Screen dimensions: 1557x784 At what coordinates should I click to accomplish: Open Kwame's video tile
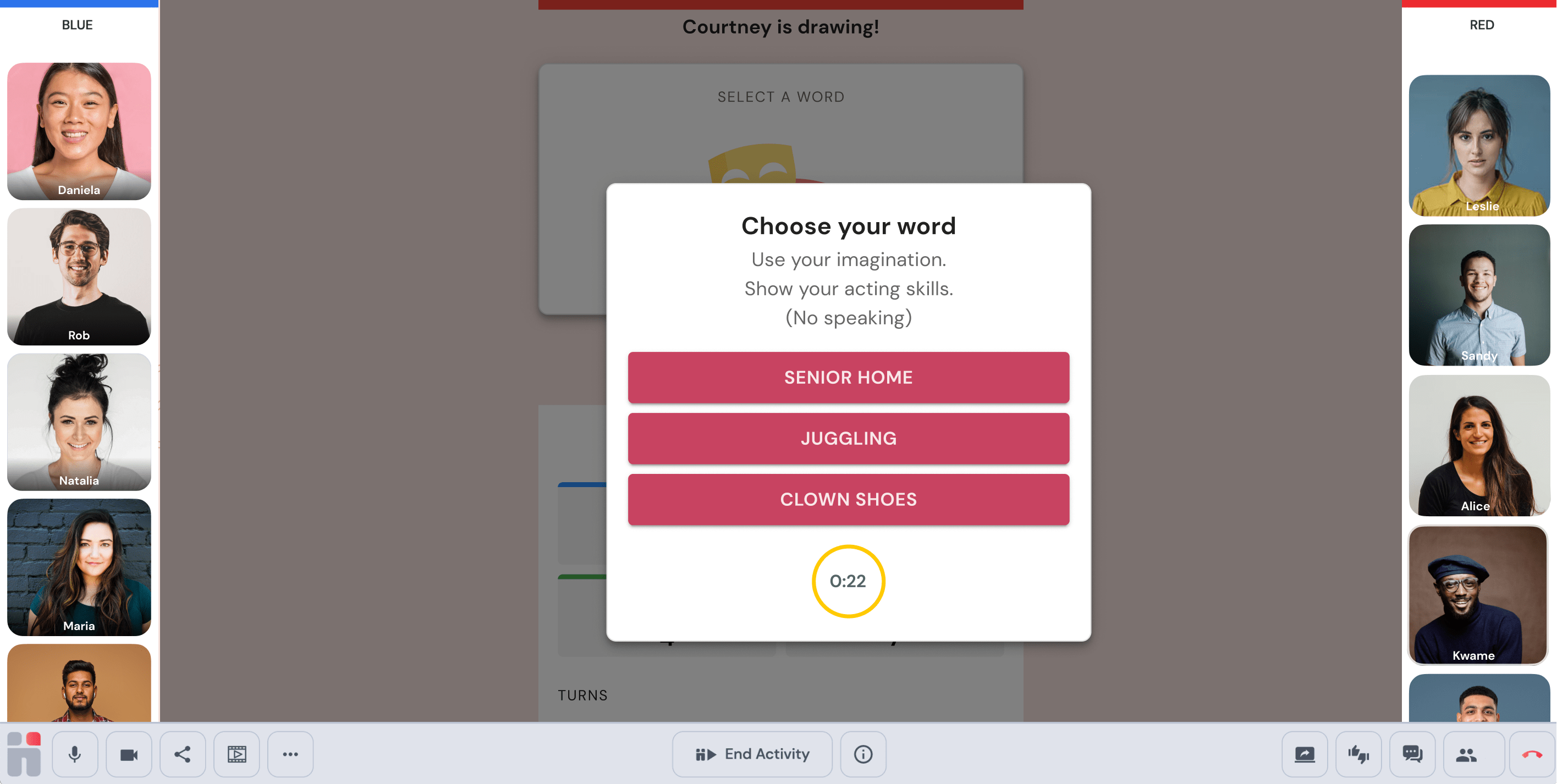coord(1478,595)
